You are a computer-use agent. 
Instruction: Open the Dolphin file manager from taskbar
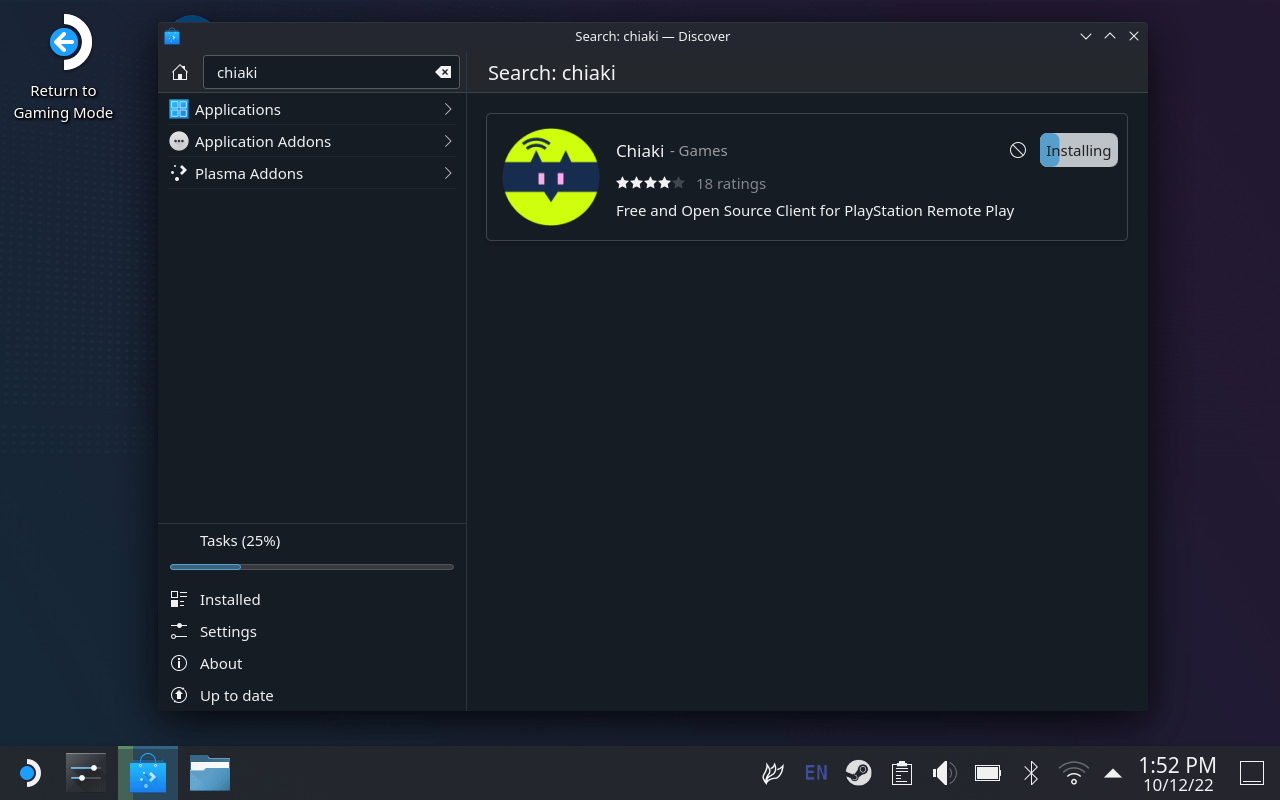(210, 773)
